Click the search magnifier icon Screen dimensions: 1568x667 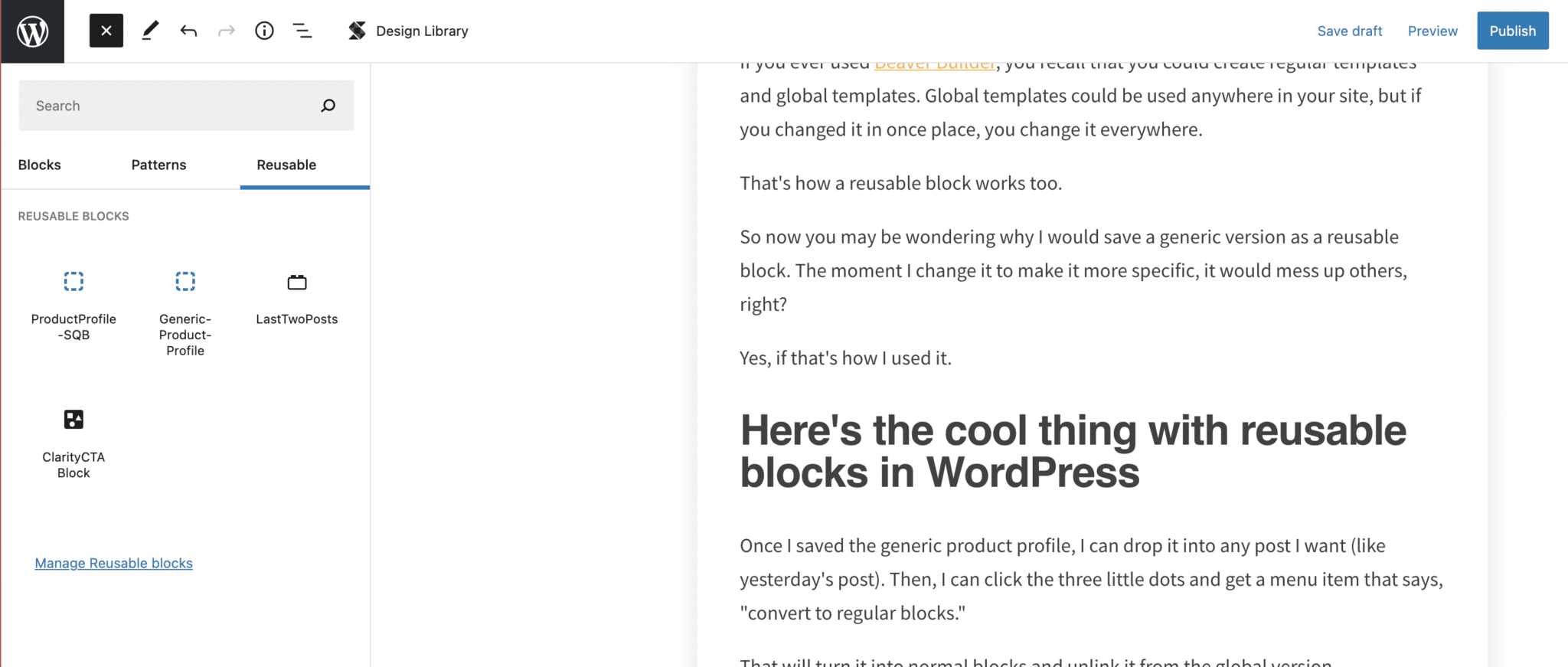328,106
